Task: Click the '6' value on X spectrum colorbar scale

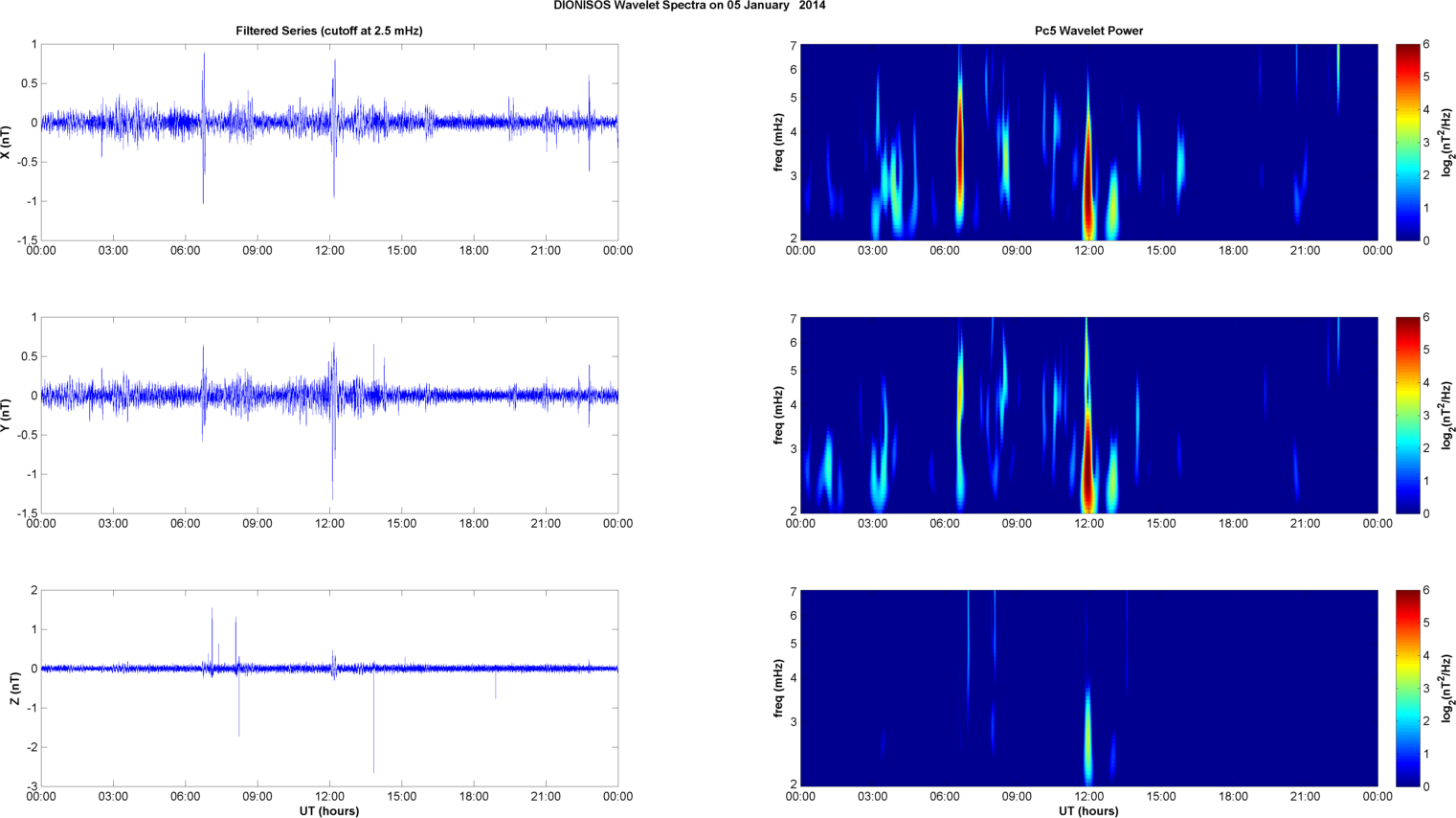Action: coord(1426,44)
